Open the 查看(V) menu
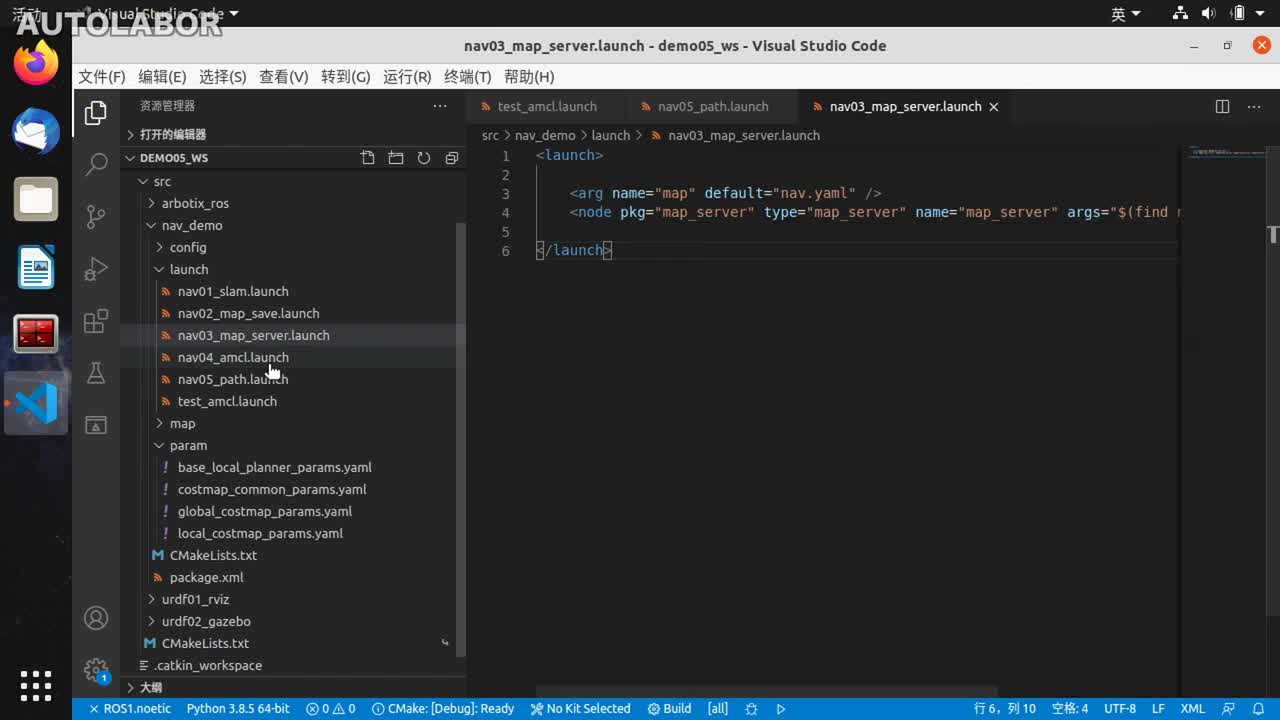 pos(284,77)
